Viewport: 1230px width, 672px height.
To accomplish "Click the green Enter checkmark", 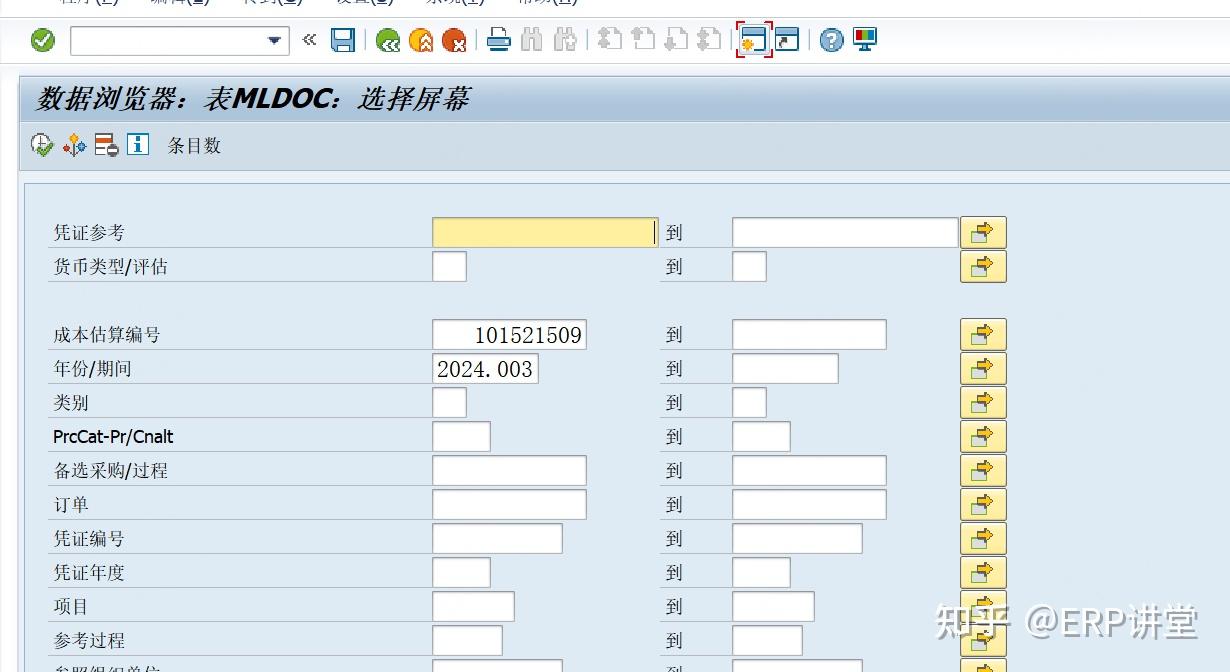I will click(x=42, y=41).
